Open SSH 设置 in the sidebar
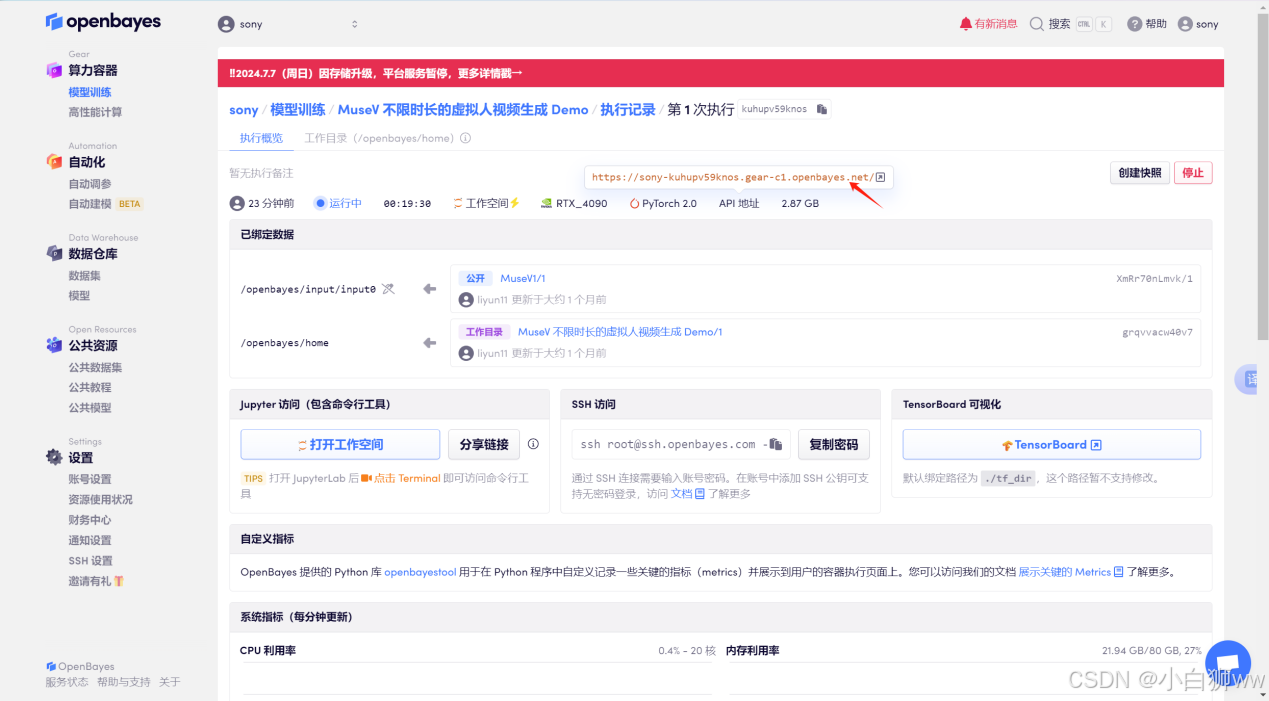The height and width of the screenshot is (701, 1269). tap(90, 561)
